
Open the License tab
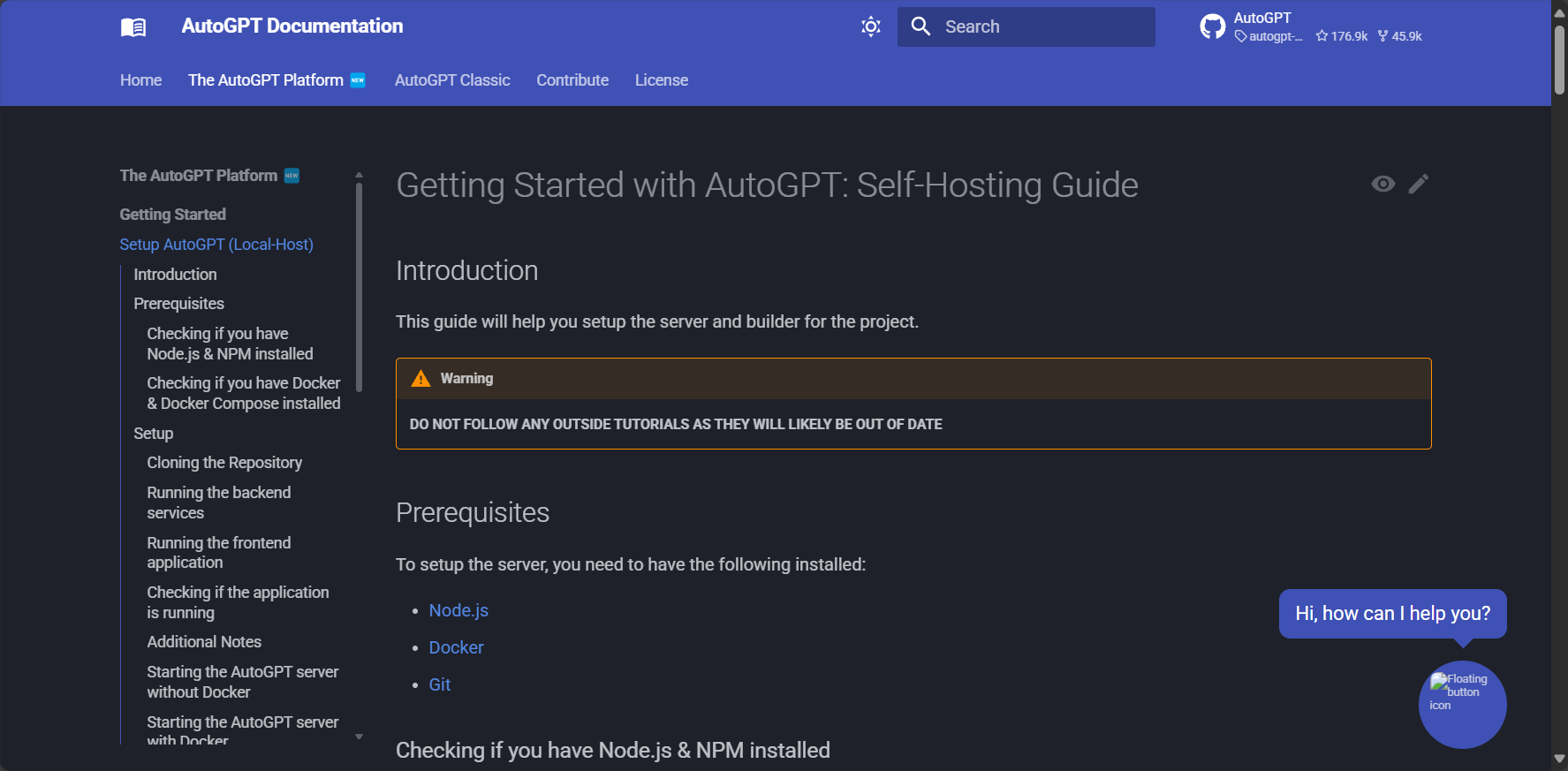[x=662, y=80]
